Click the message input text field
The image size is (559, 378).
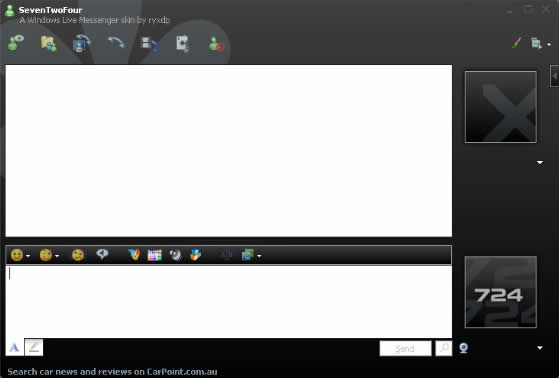coord(229,301)
